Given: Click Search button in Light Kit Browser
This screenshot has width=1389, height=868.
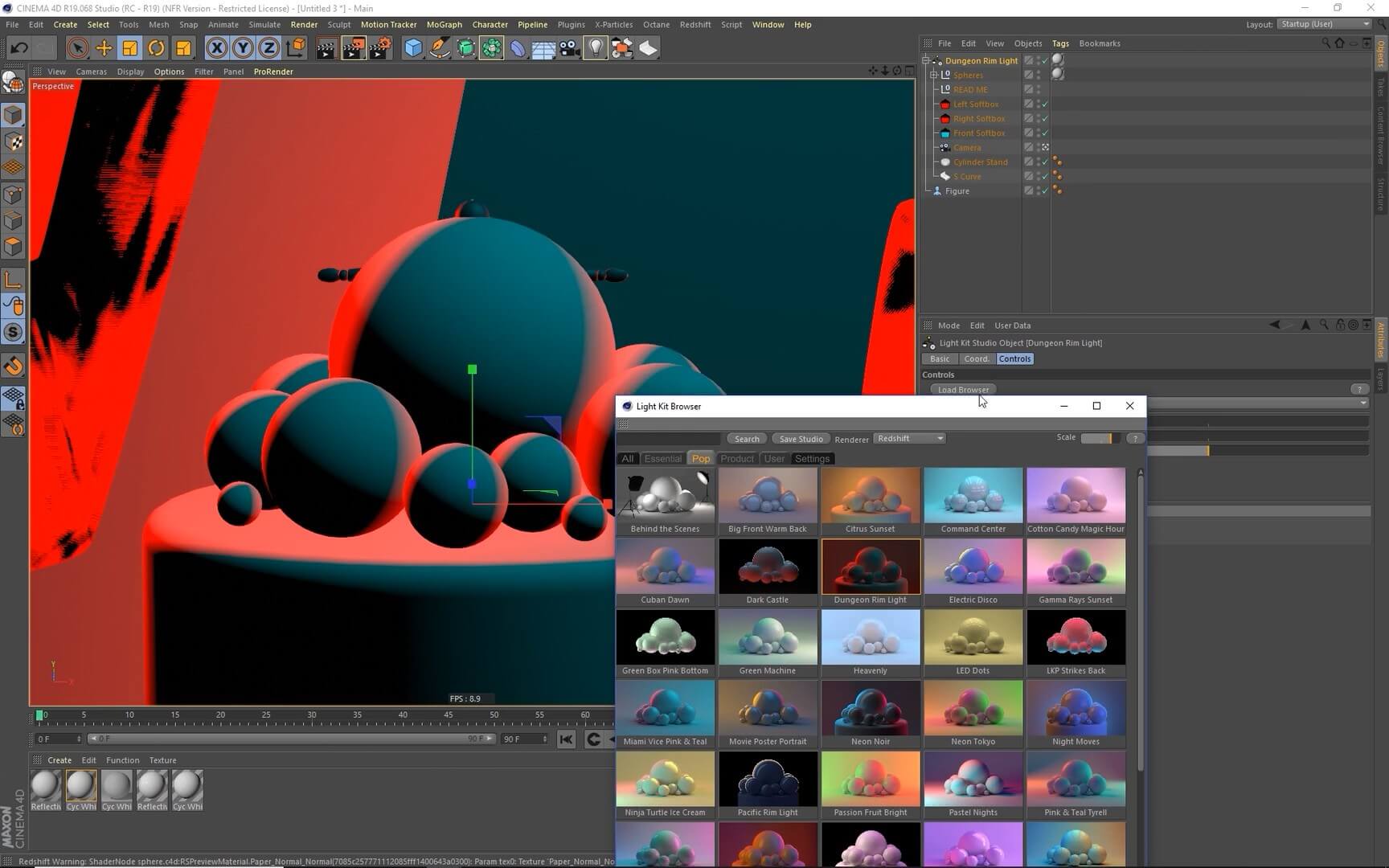Looking at the screenshot, I should pos(747,439).
